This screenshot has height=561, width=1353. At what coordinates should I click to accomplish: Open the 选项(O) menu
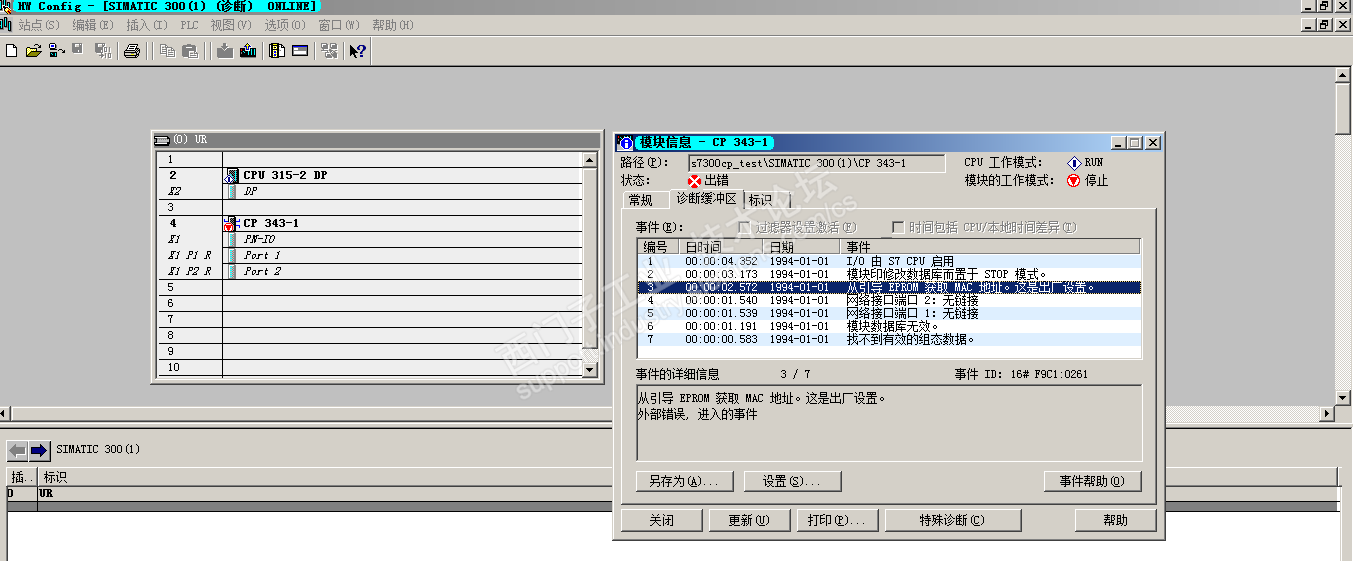285,25
